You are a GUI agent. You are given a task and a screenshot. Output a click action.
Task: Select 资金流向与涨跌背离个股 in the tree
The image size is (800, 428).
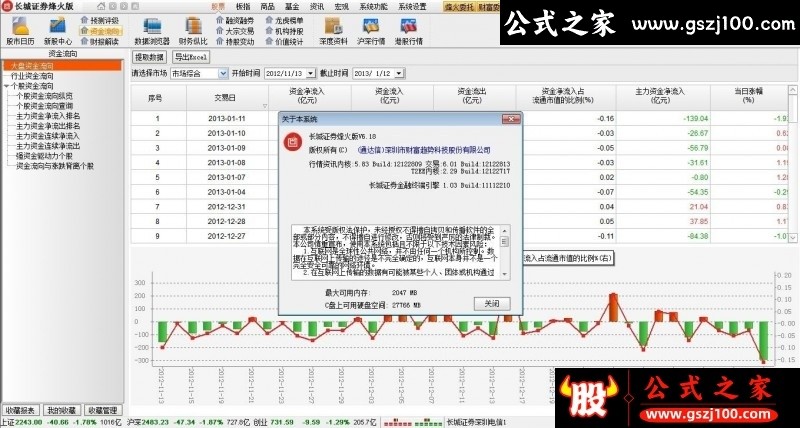[x=55, y=166]
